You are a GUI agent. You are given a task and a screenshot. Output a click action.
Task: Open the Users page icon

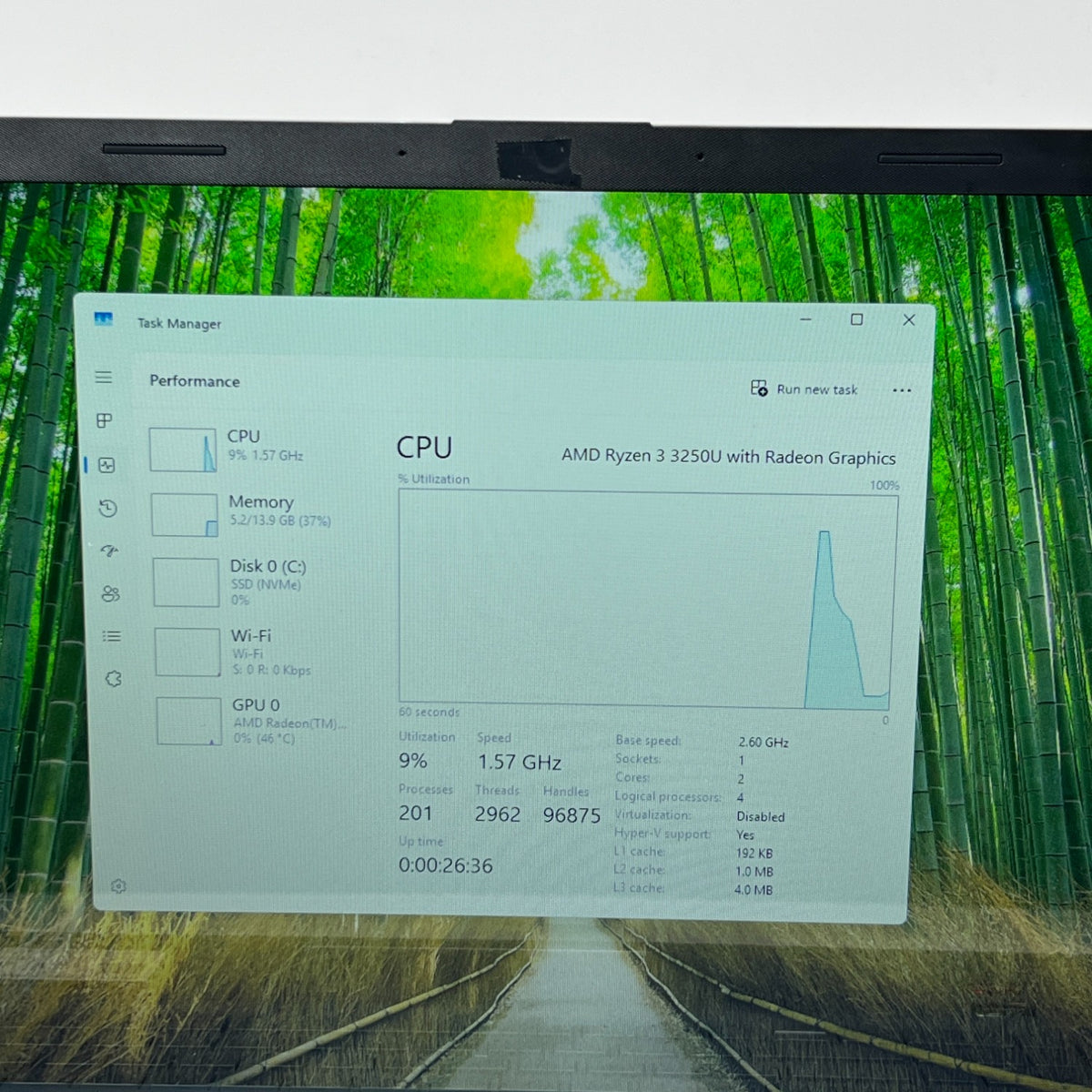coord(110,594)
